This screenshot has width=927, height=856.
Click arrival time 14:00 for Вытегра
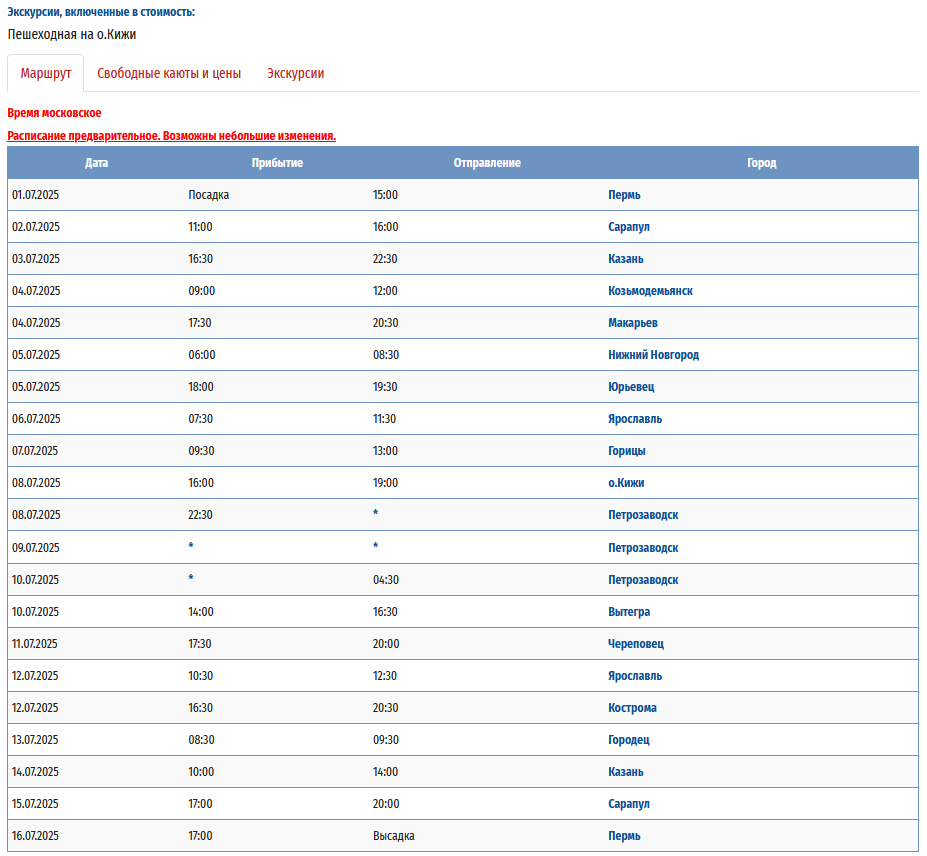(201, 612)
